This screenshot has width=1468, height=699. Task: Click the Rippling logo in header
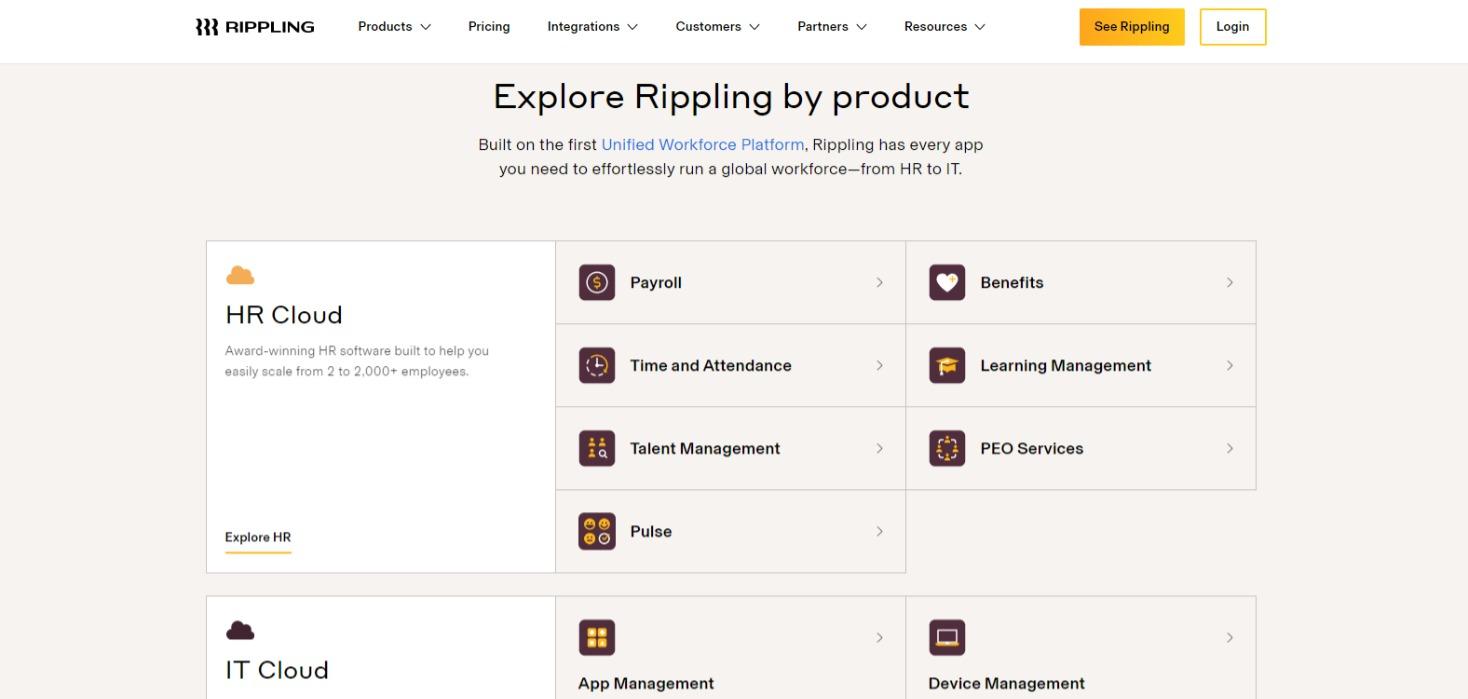point(255,27)
